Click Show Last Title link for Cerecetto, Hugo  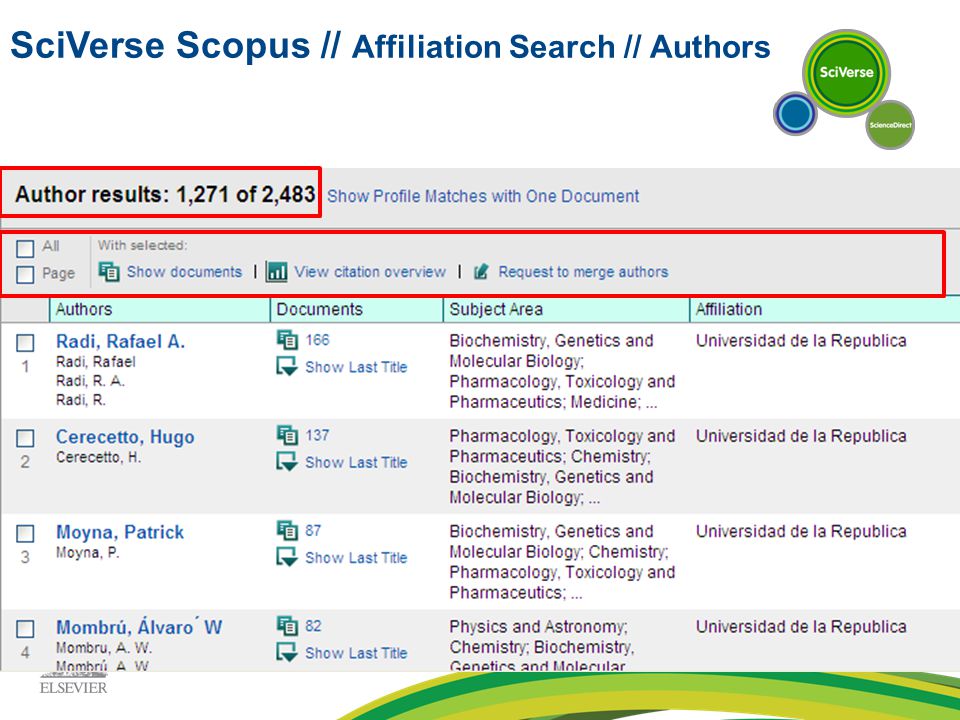pyautogui.click(x=356, y=462)
